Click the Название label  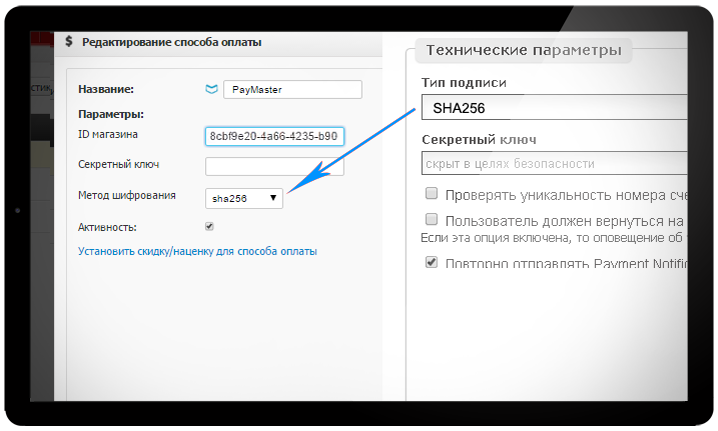point(105,90)
